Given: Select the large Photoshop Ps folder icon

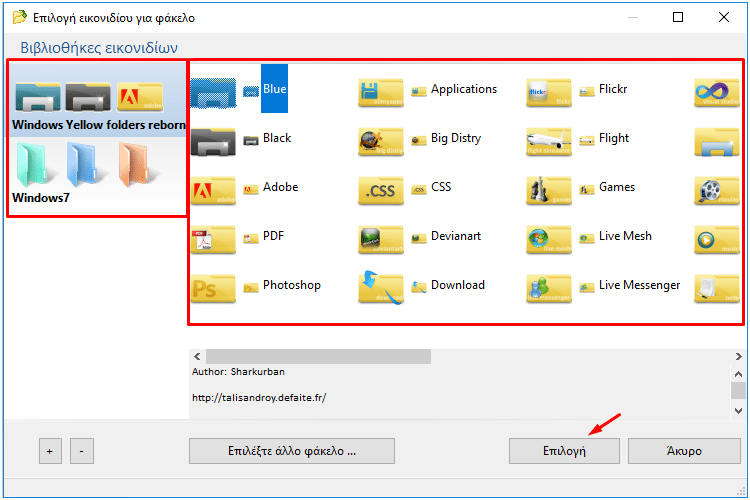Looking at the screenshot, I should click(213, 289).
